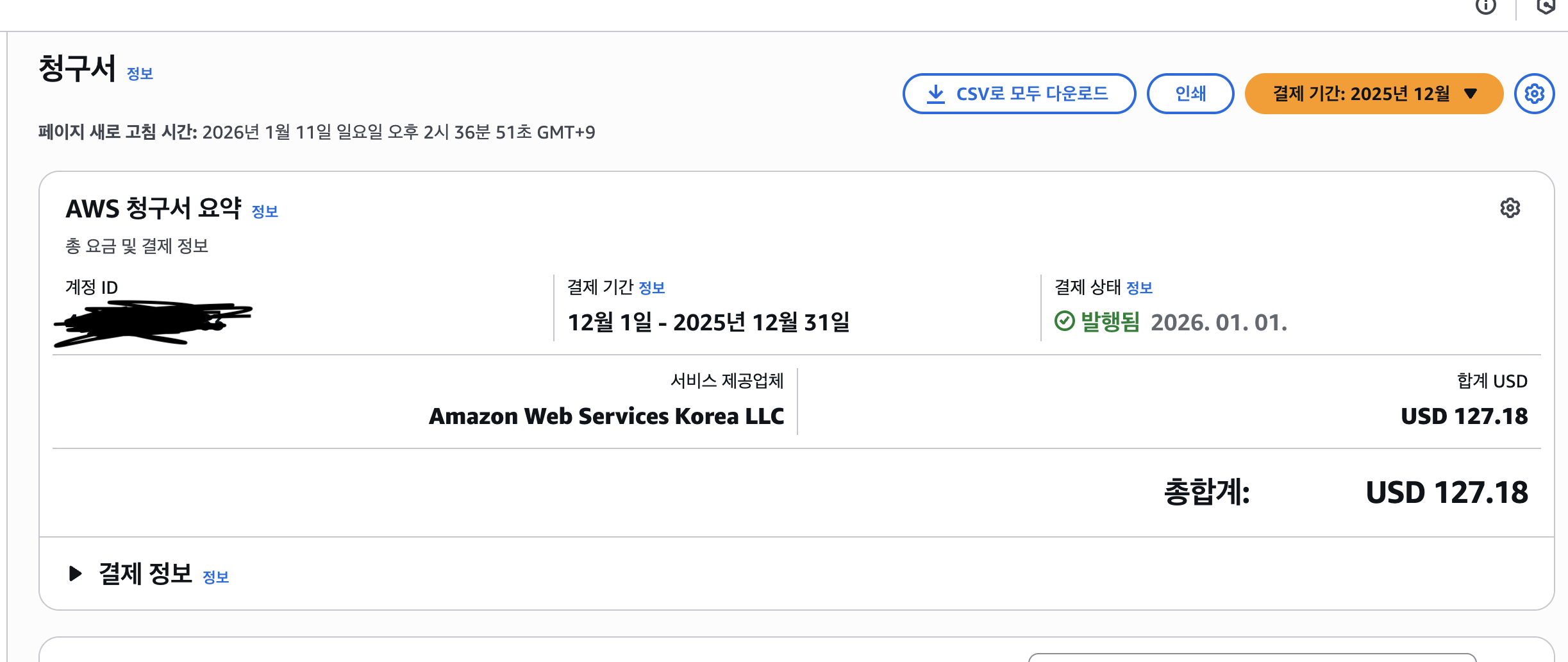Open the 정보 link next to 결제 상태
This screenshot has width=1568, height=662.
tap(1139, 288)
